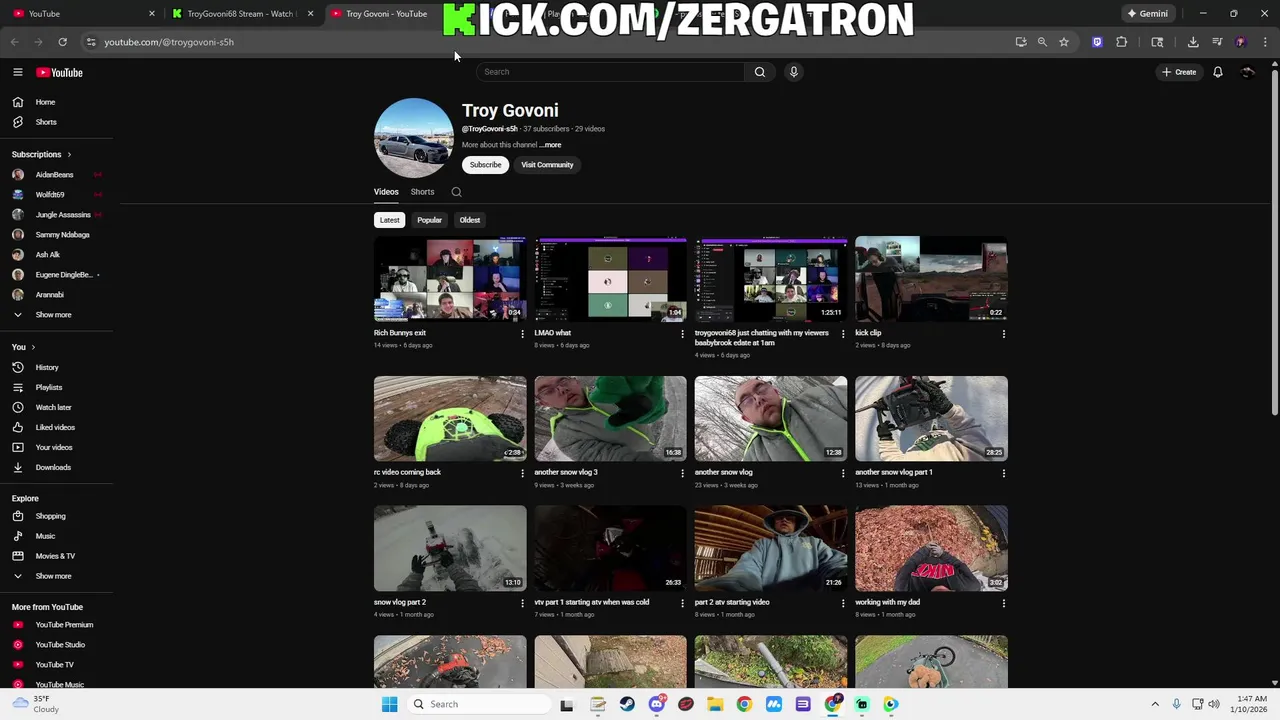Viewport: 1280px width, 720px height.
Task: Open part 2 atv starting video title
Action: [732, 603]
